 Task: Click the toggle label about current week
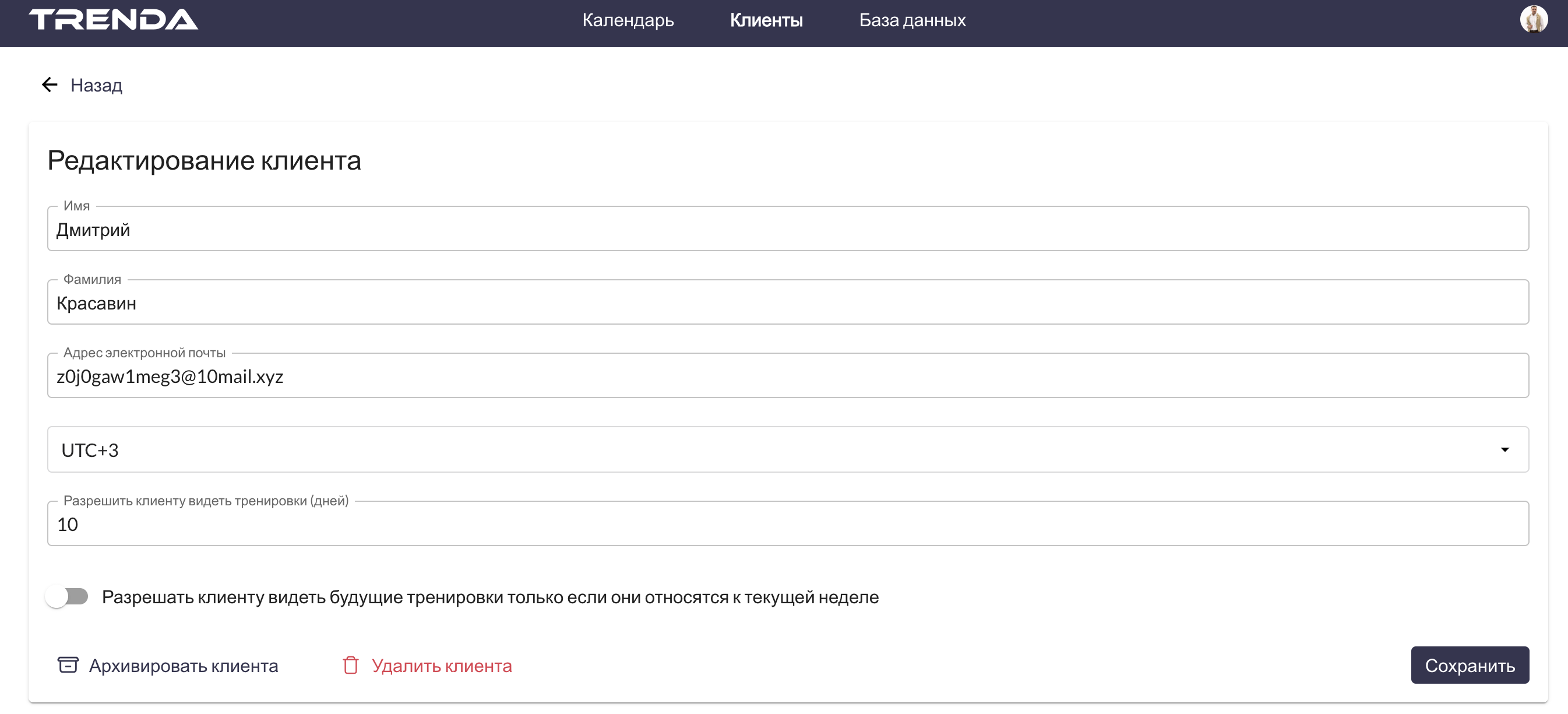(490, 597)
